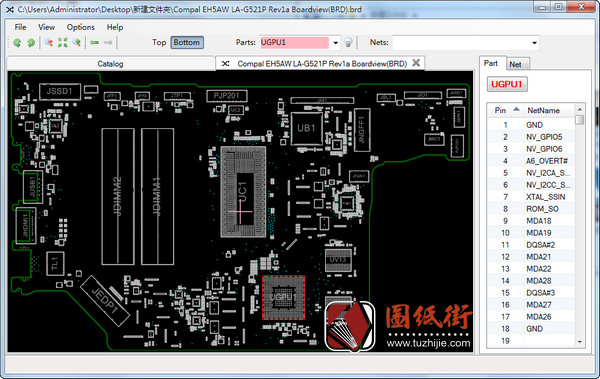This screenshot has height=379, width=600.
Task: Select the DQSA#2 pin row
Action: (531, 245)
